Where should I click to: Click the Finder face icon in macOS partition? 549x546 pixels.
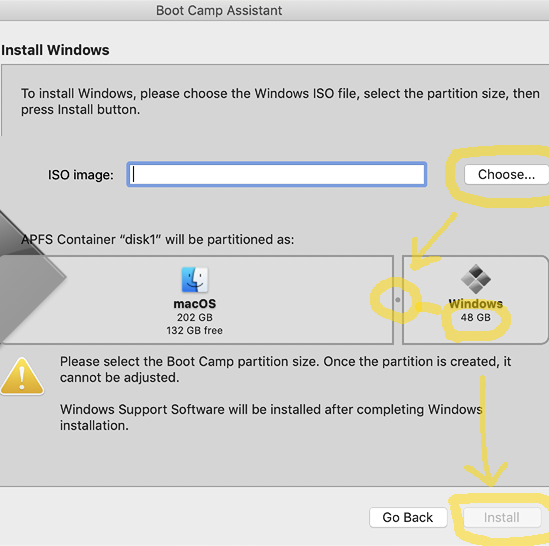click(x=195, y=279)
